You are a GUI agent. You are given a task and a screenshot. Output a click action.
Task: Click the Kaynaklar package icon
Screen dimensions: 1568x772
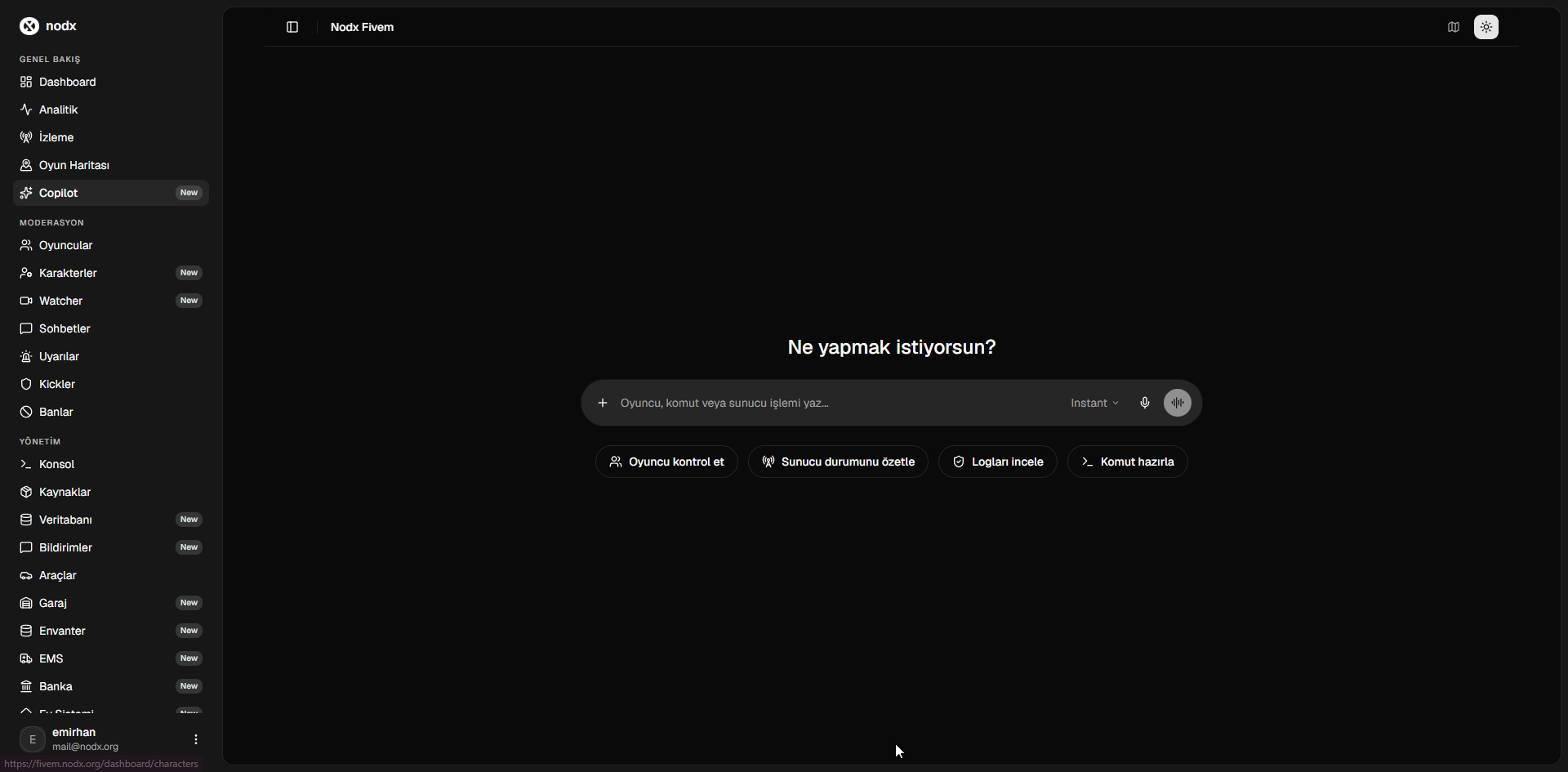click(x=26, y=492)
